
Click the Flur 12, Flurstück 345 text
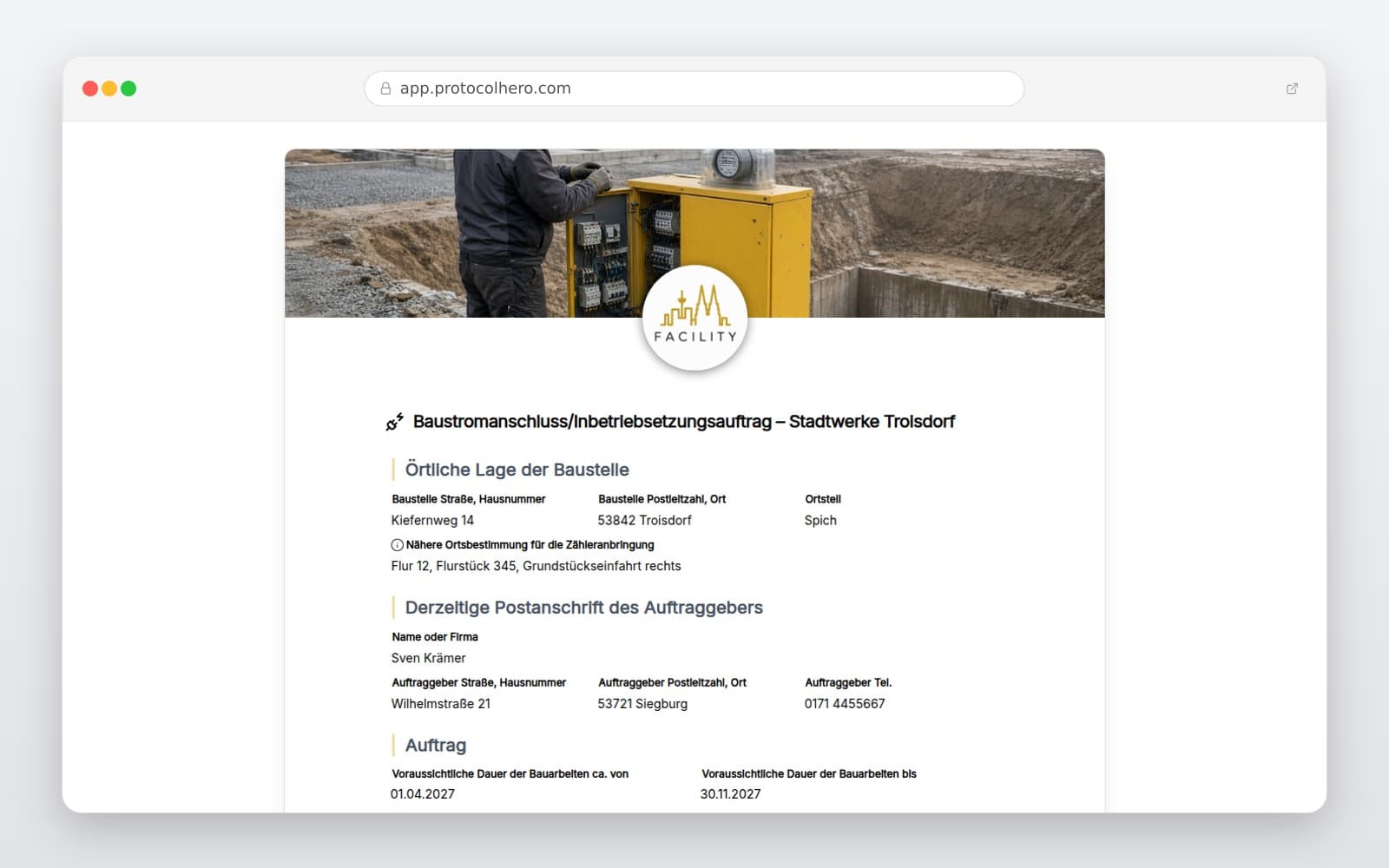pos(536,566)
